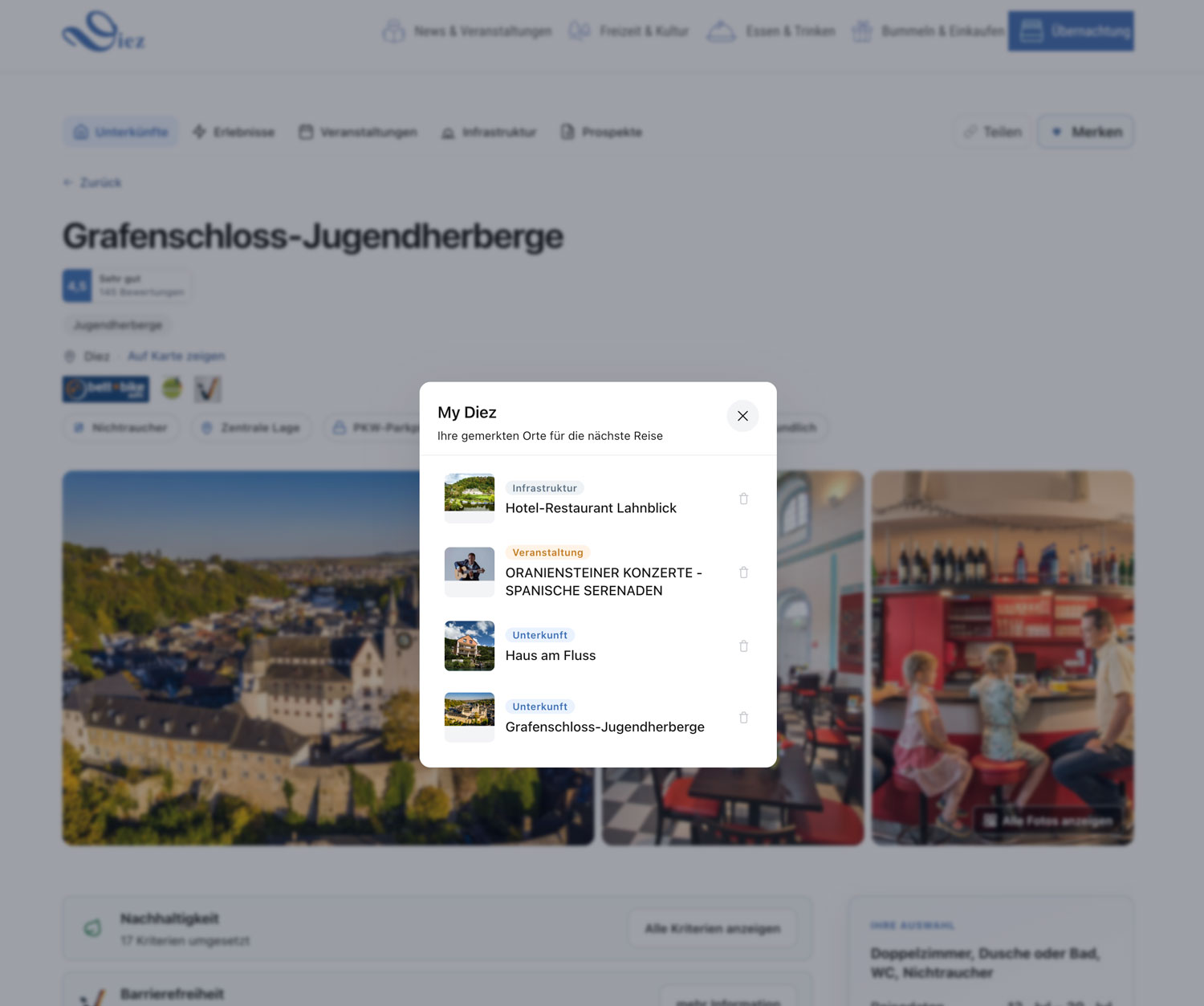Click the Jugendherberge category tag

point(118,325)
